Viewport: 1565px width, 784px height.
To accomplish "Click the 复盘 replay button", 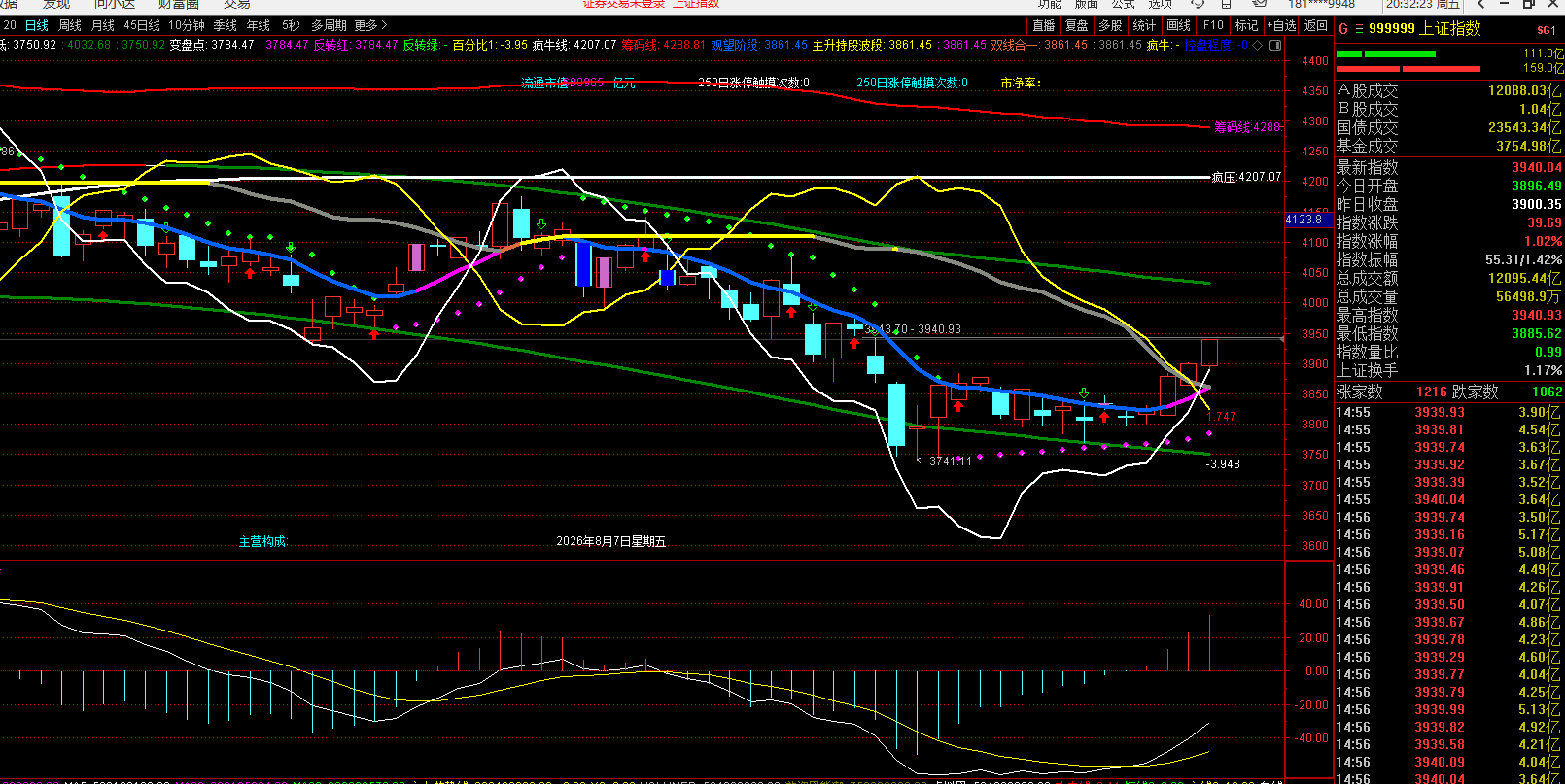I will point(1077,25).
